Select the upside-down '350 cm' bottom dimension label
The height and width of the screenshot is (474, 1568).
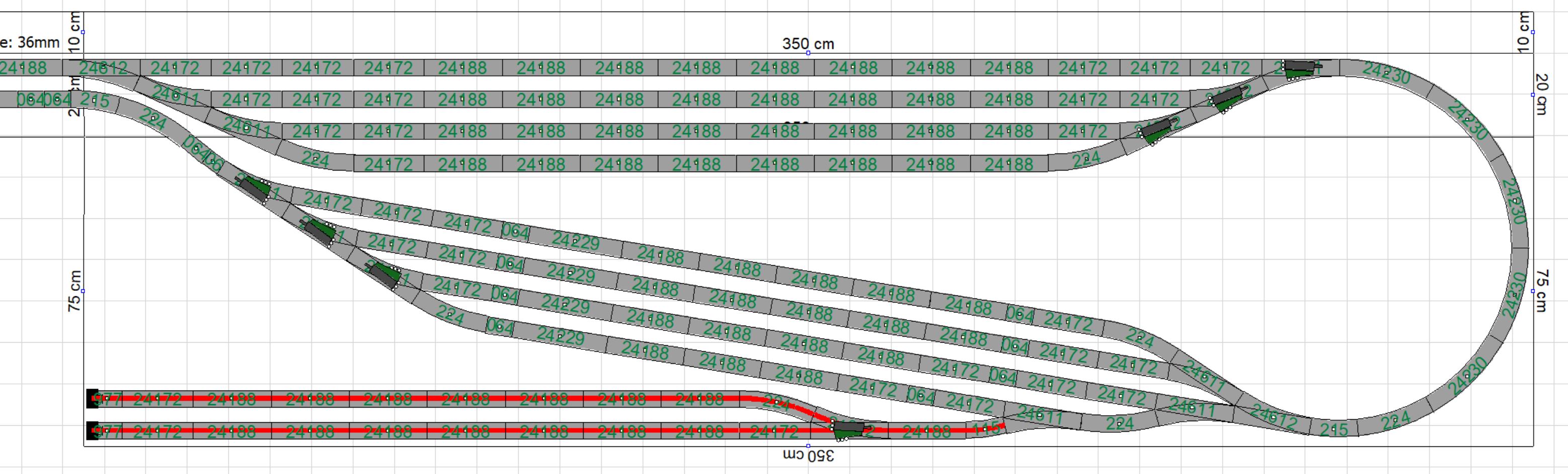tap(808, 455)
